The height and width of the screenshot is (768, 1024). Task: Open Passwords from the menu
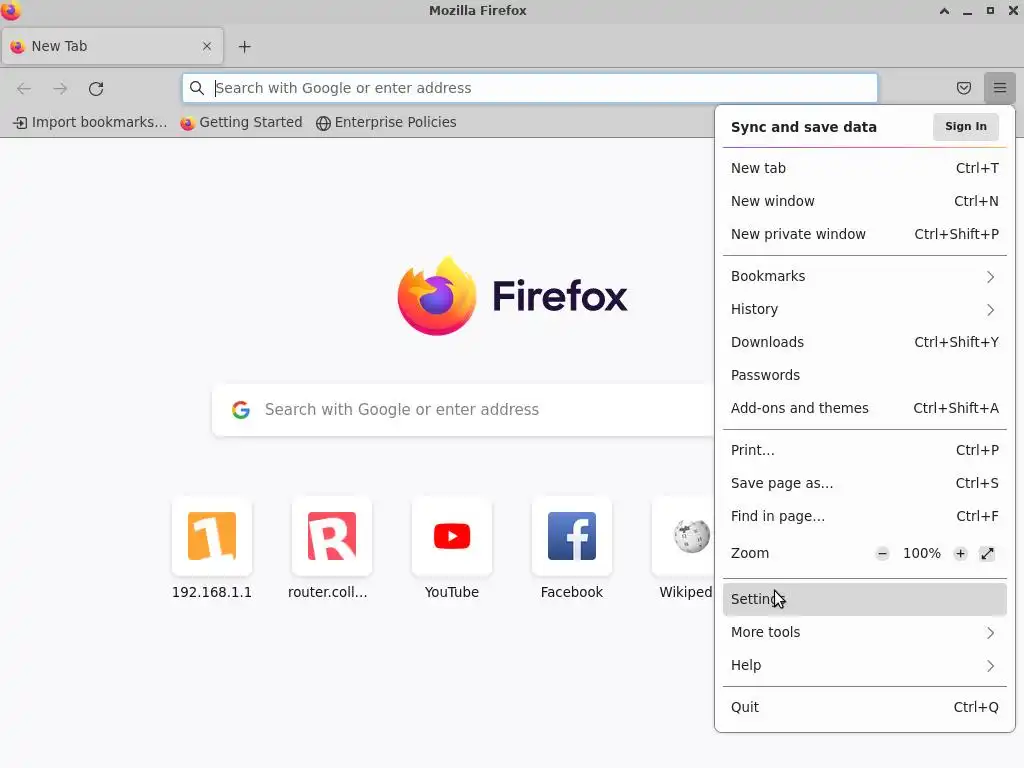coord(865,376)
